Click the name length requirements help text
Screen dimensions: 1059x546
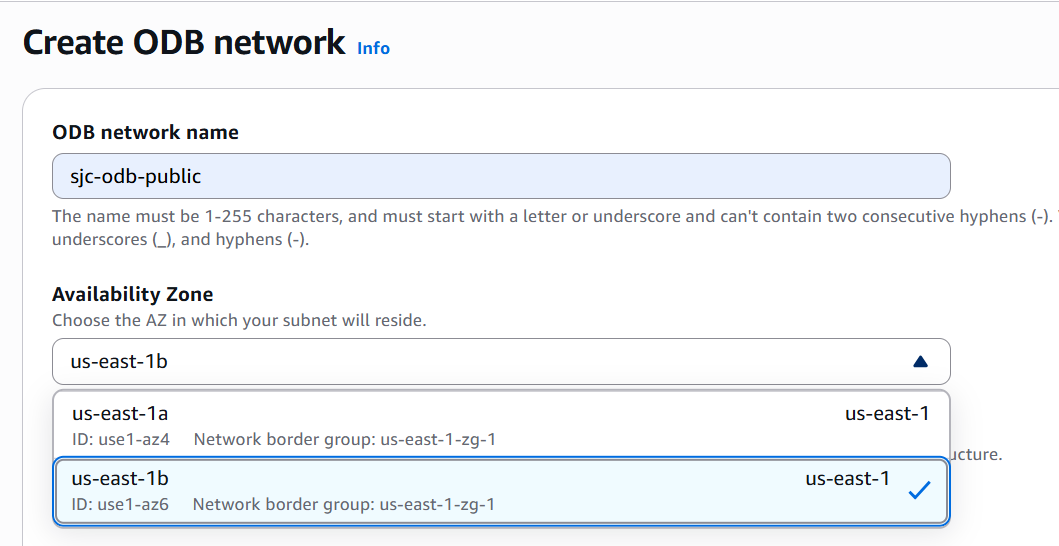click(552, 216)
